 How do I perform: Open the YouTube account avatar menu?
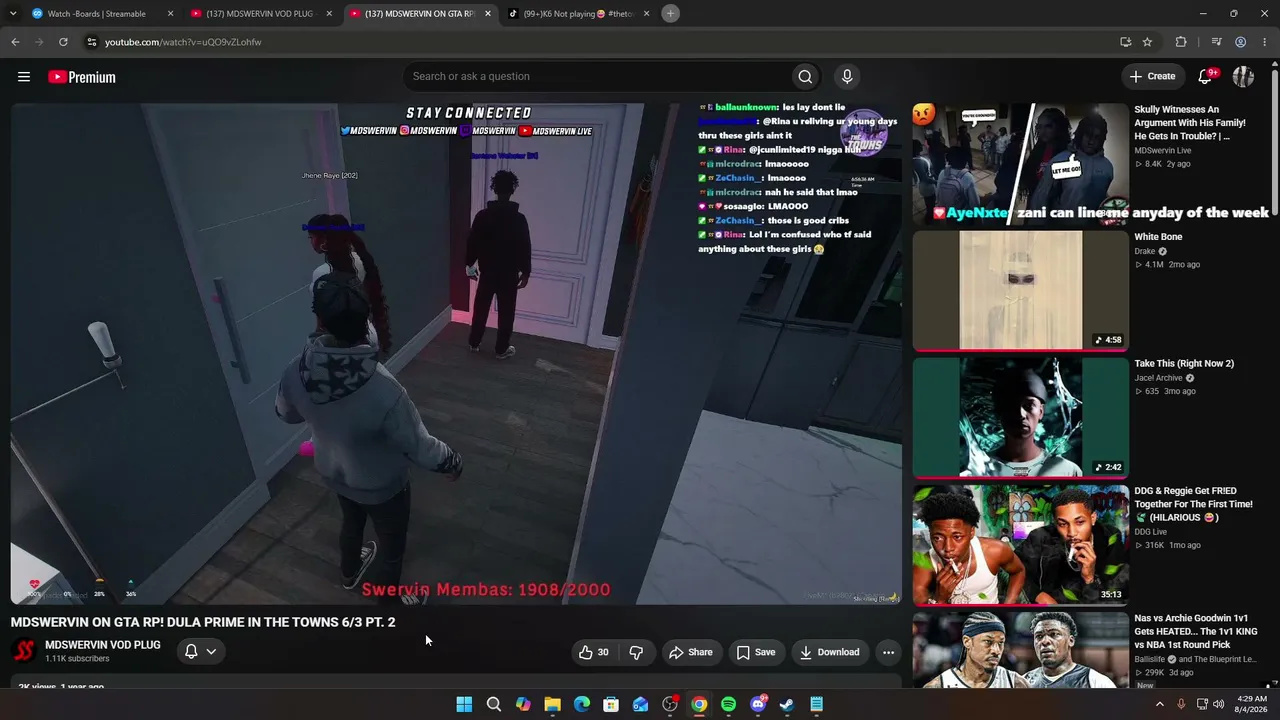pos(1243,77)
